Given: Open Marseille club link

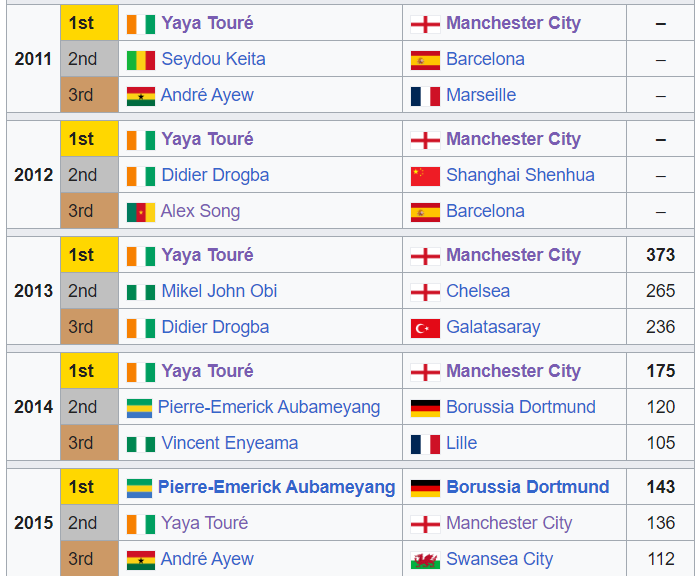Looking at the screenshot, I should click(x=481, y=95).
